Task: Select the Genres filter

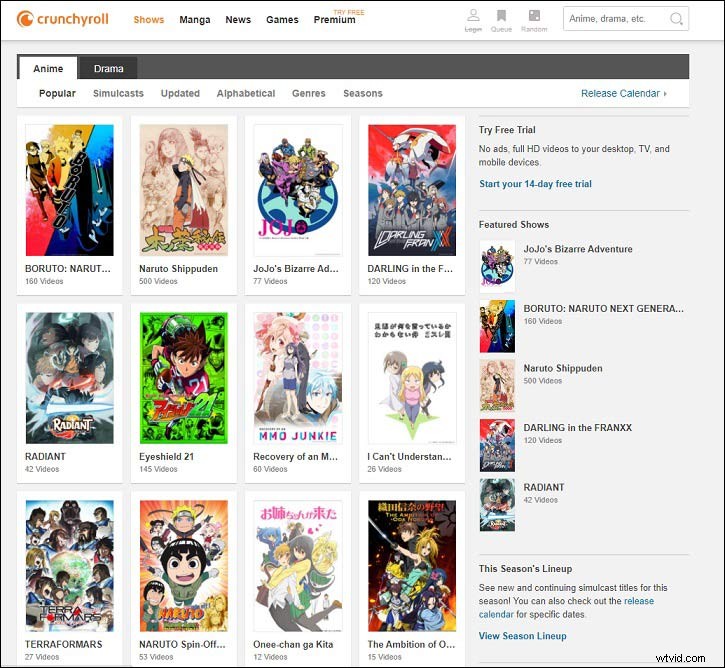Action: [309, 93]
